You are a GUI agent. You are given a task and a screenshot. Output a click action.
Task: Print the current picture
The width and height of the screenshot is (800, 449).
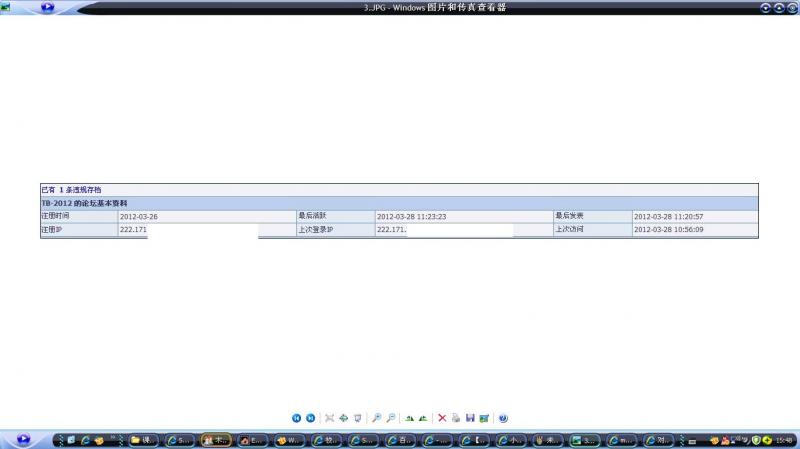[456, 418]
